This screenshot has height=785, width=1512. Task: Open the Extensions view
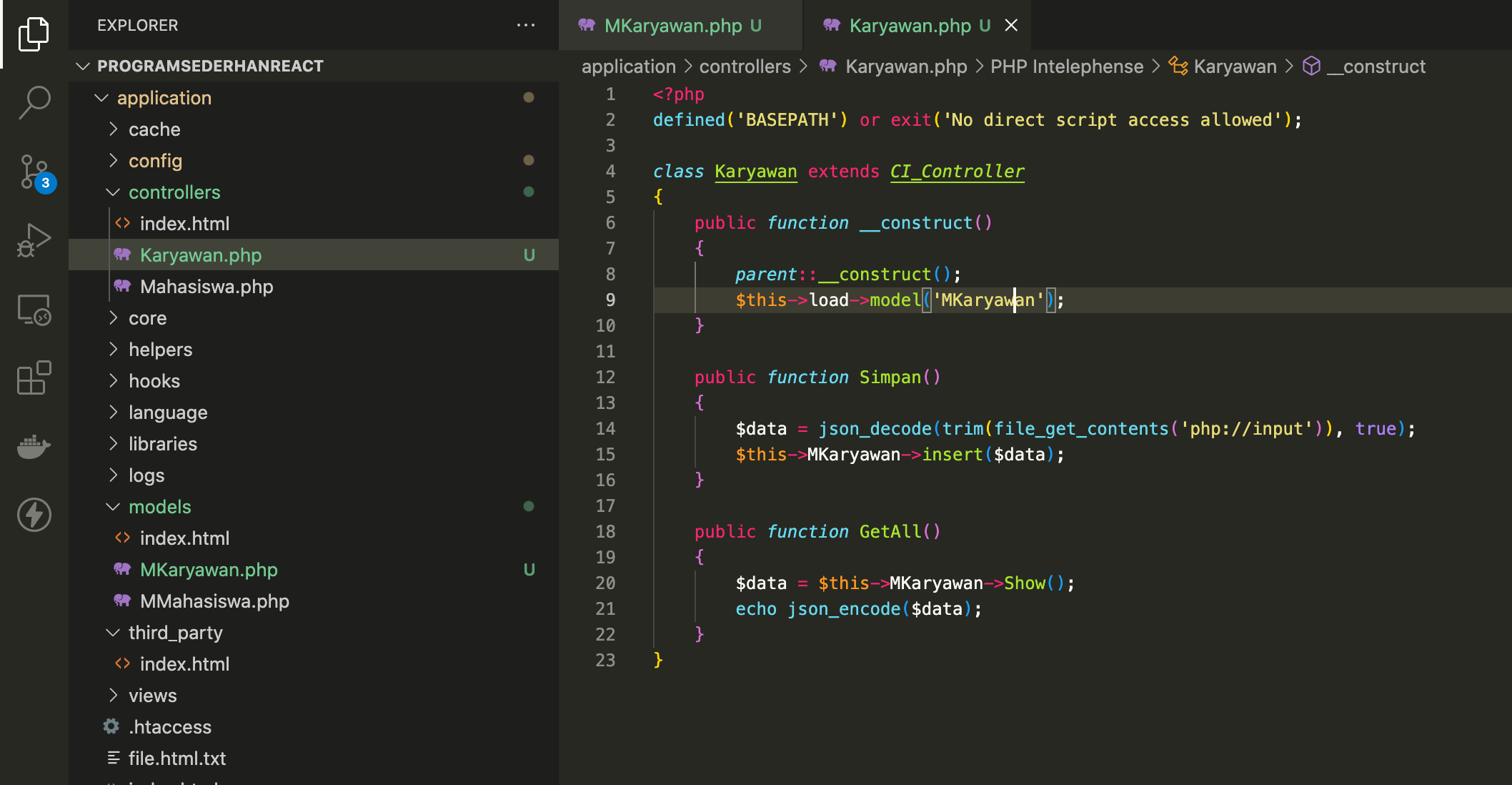point(34,377)
